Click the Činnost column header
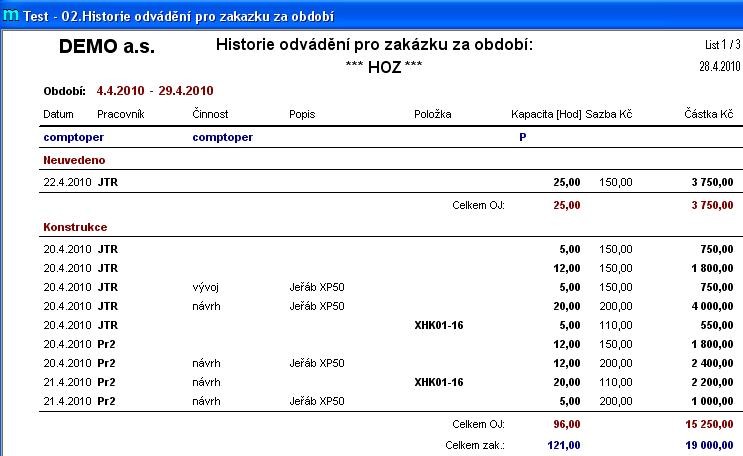 pos(210,114)
